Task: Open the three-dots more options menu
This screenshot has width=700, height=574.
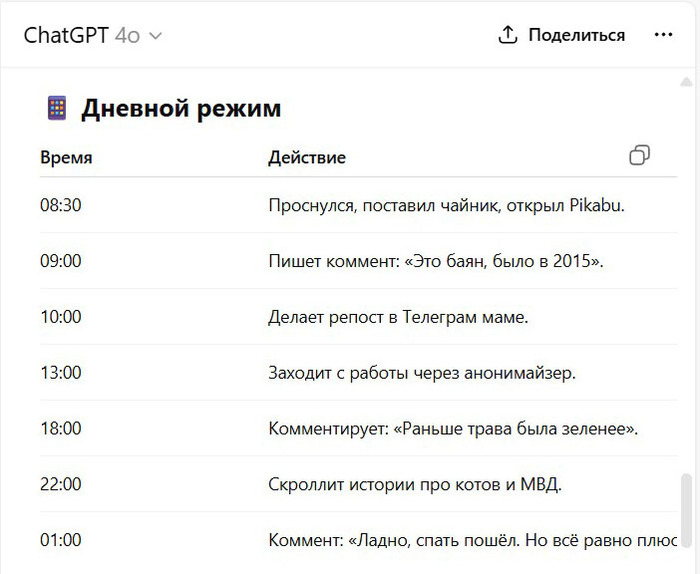Action: 663,35
